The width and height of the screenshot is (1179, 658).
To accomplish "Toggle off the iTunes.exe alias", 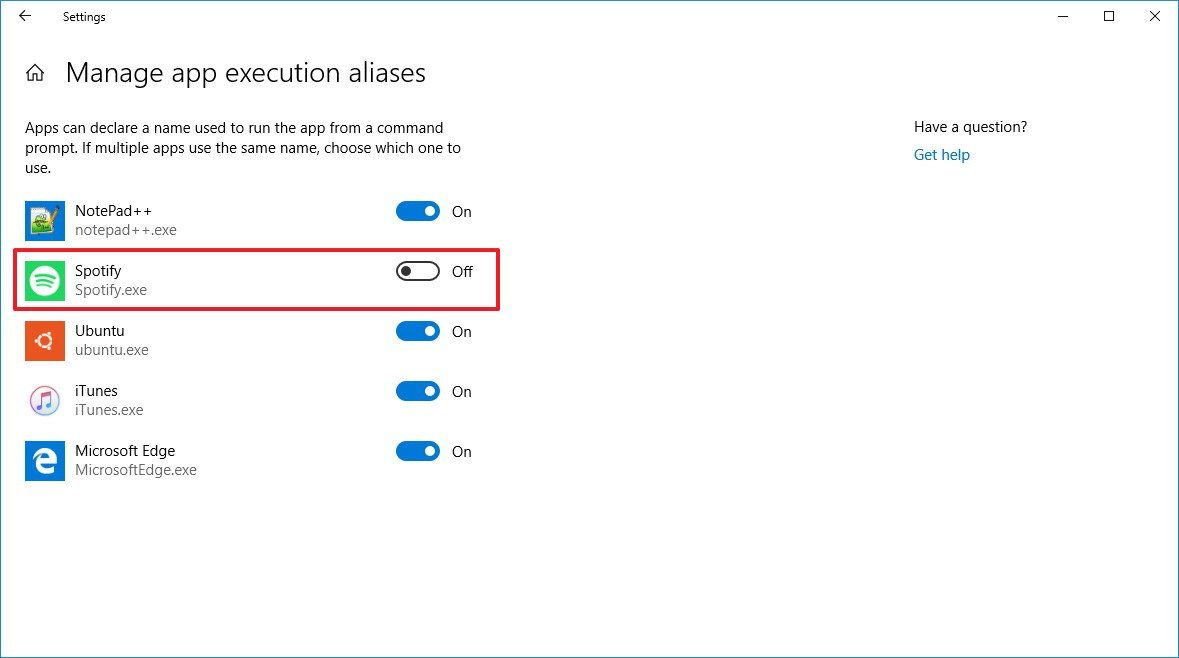I will point(418,391).
